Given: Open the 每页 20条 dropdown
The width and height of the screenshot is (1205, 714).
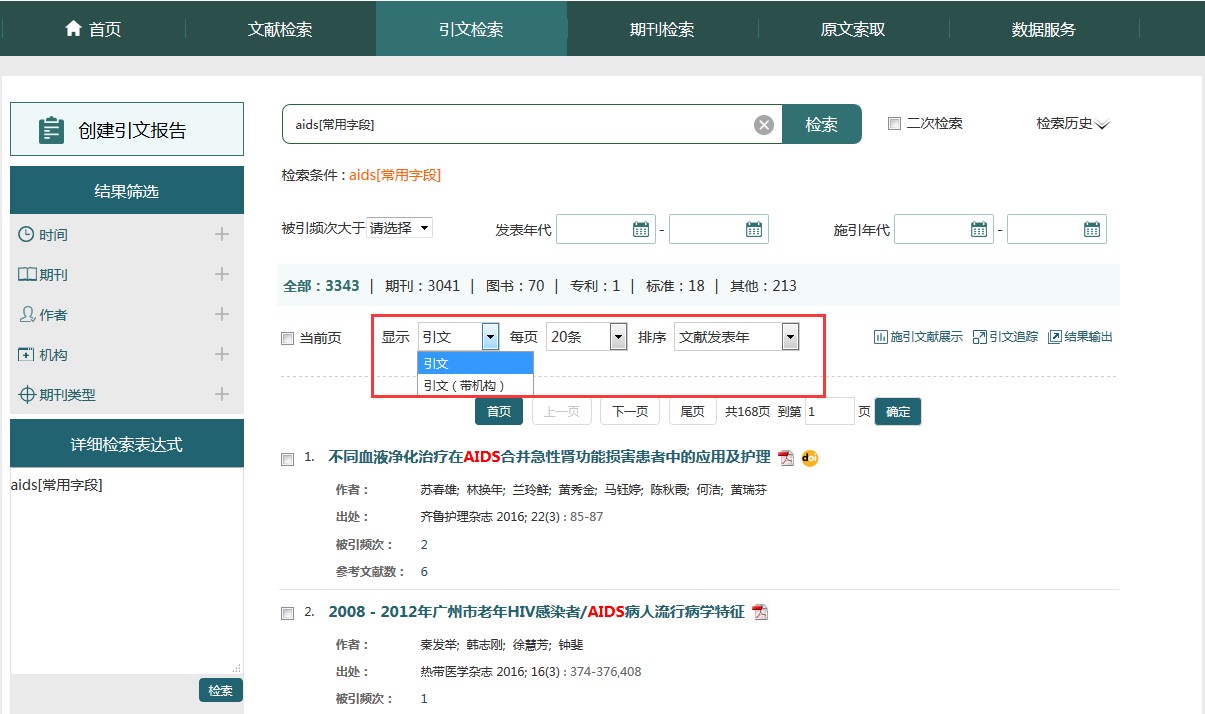Looking at the screenshot, I should (x=587, y=337).
